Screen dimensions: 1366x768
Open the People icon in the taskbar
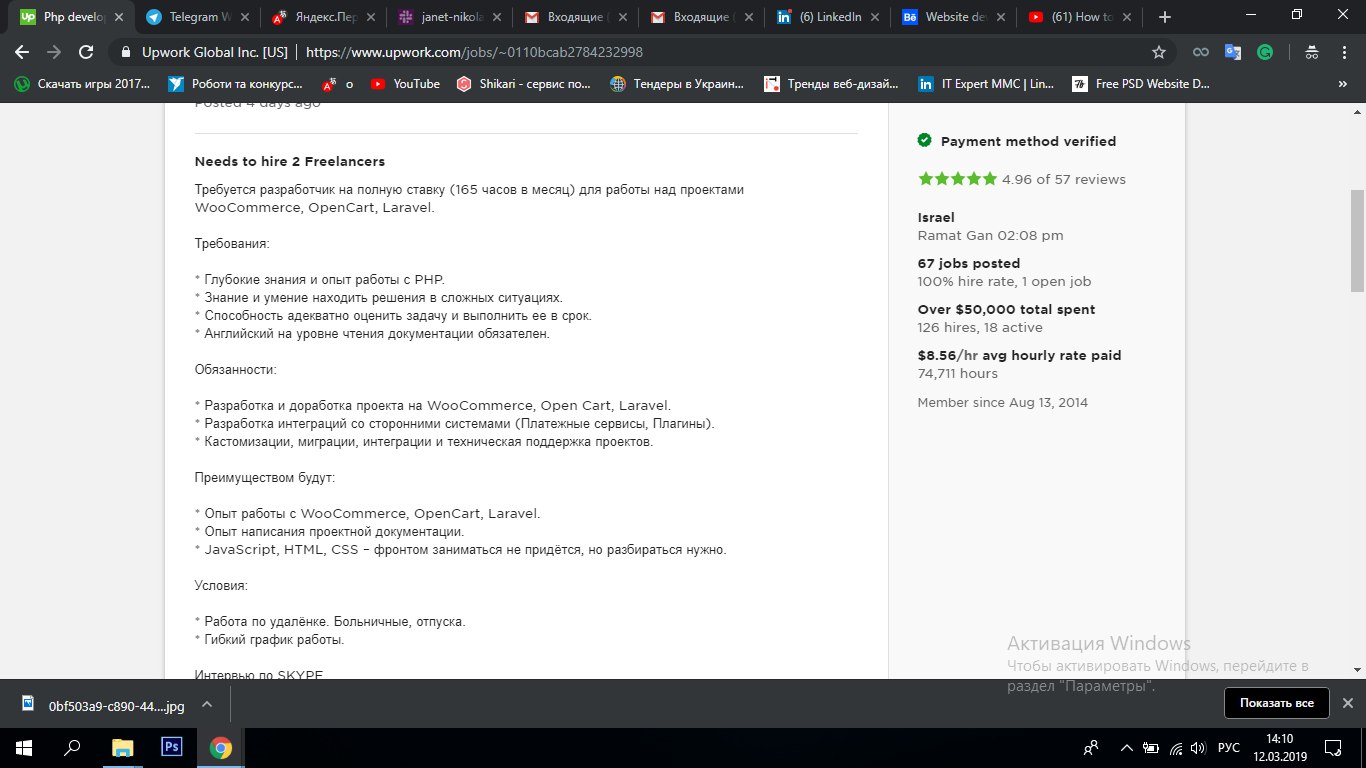click(x=1091, y=748)
